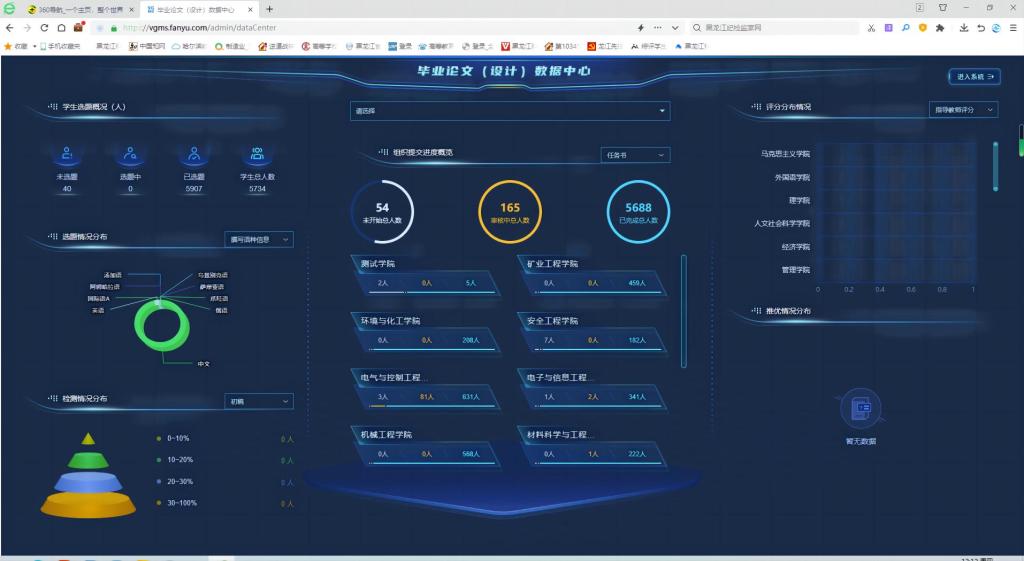Expand the 任务书 dropdown
Viewport: 1024px width, 561px height.
click(635, 155)
